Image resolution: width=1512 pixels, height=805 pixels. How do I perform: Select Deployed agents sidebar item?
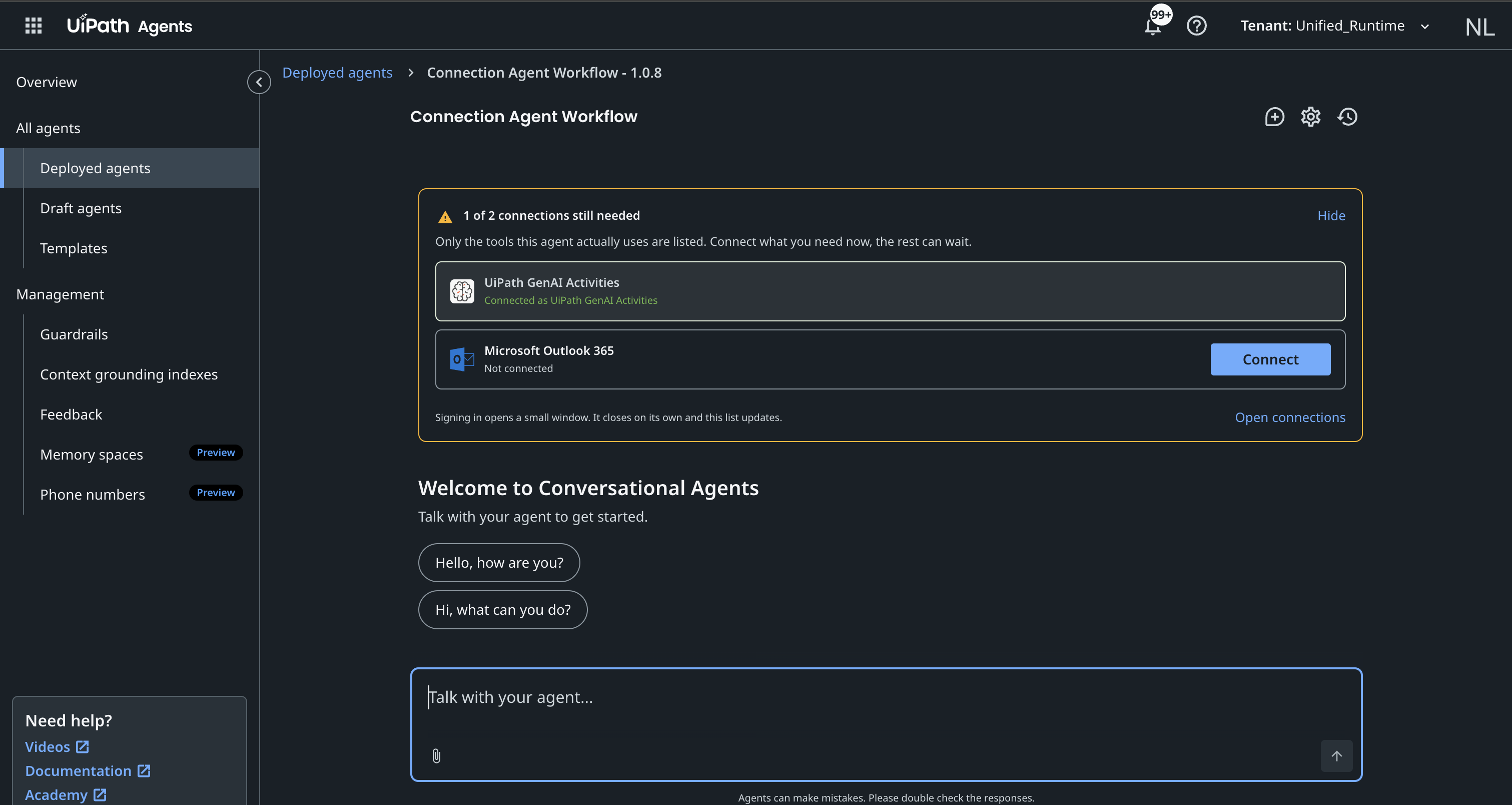pyautogui.click(x=130, y=169)
